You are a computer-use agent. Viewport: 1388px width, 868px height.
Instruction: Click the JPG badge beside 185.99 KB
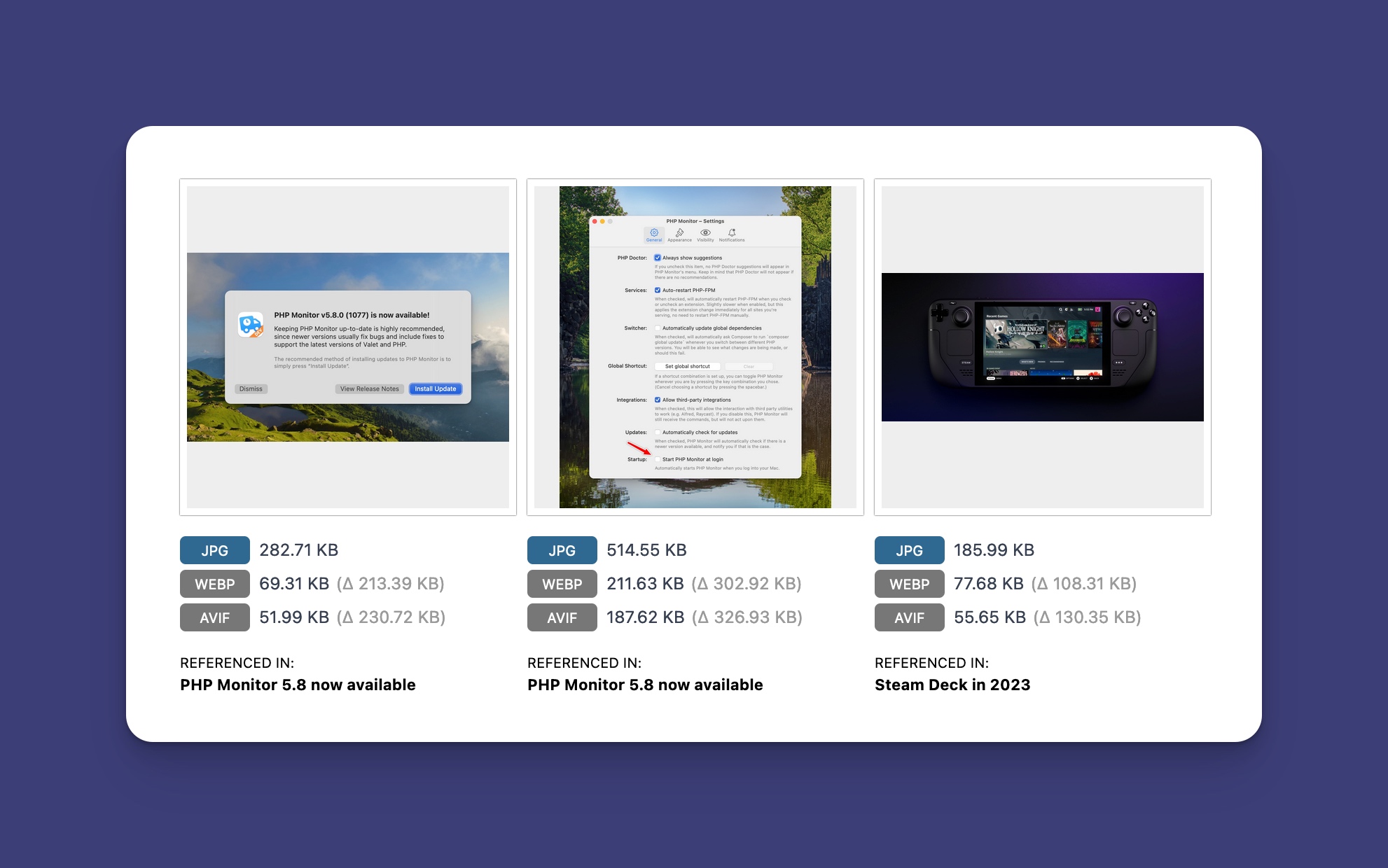pos(910,550)
